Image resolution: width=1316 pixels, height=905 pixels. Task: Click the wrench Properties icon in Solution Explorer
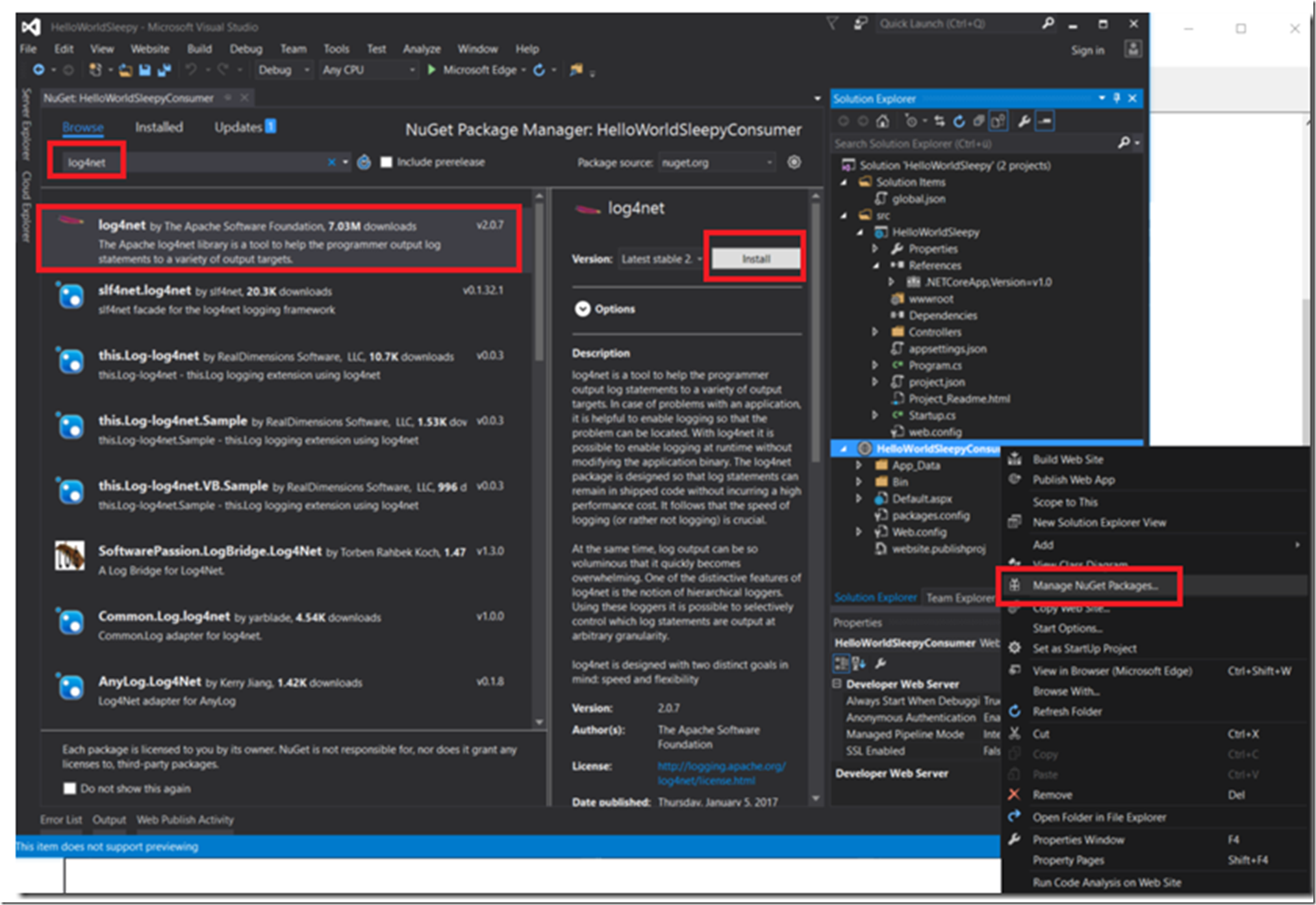click(1024, 121)
